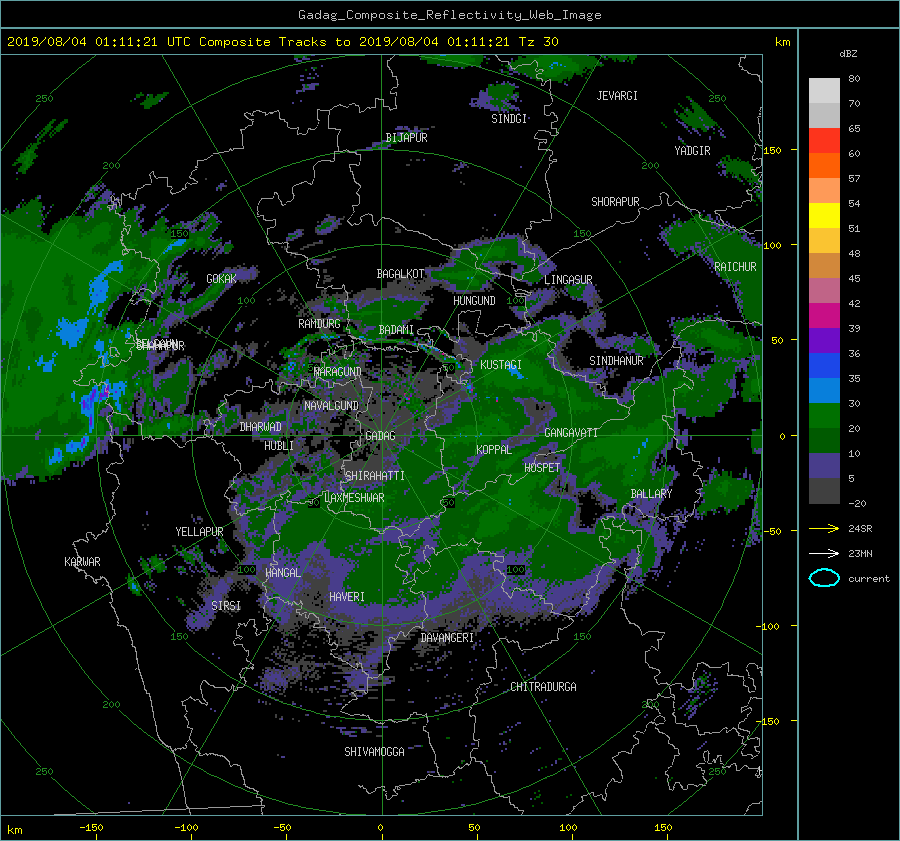
Task: Click the DAVANGERI city label
Action: coord(447,638)
